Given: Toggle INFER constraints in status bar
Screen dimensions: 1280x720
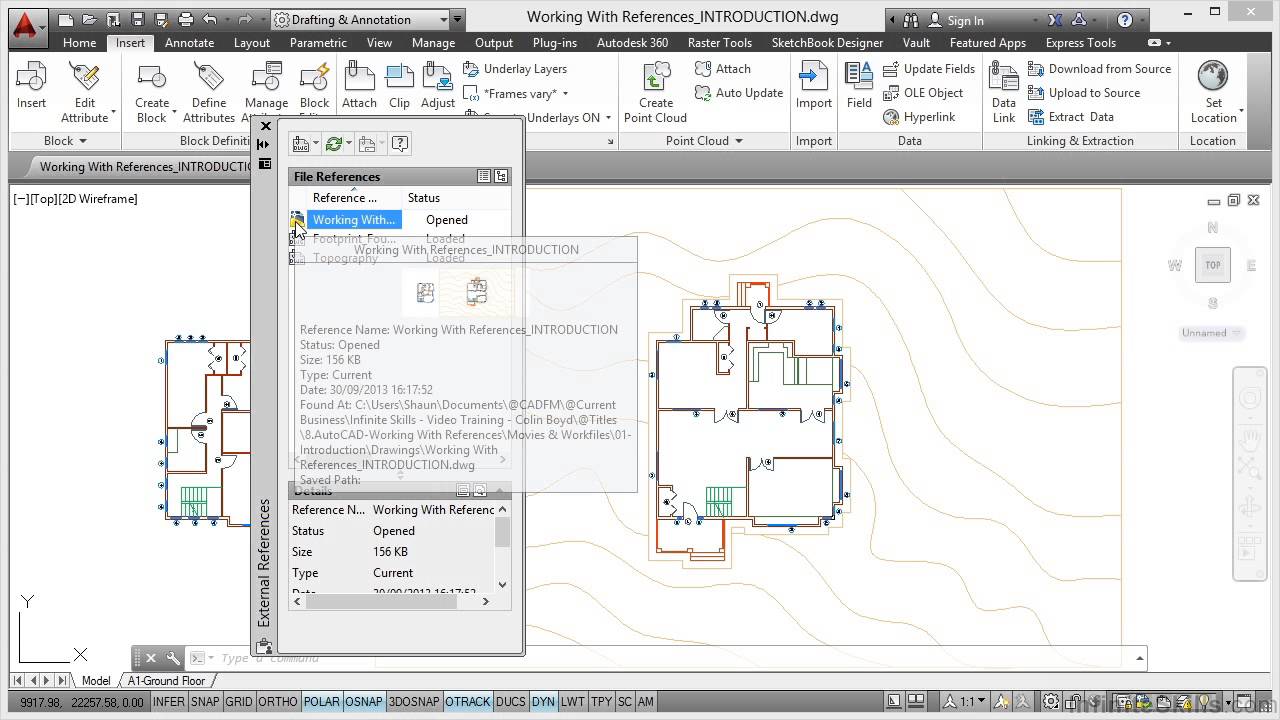Looking at the screenshot, I should pyautogui.click(x=168, y=702).
